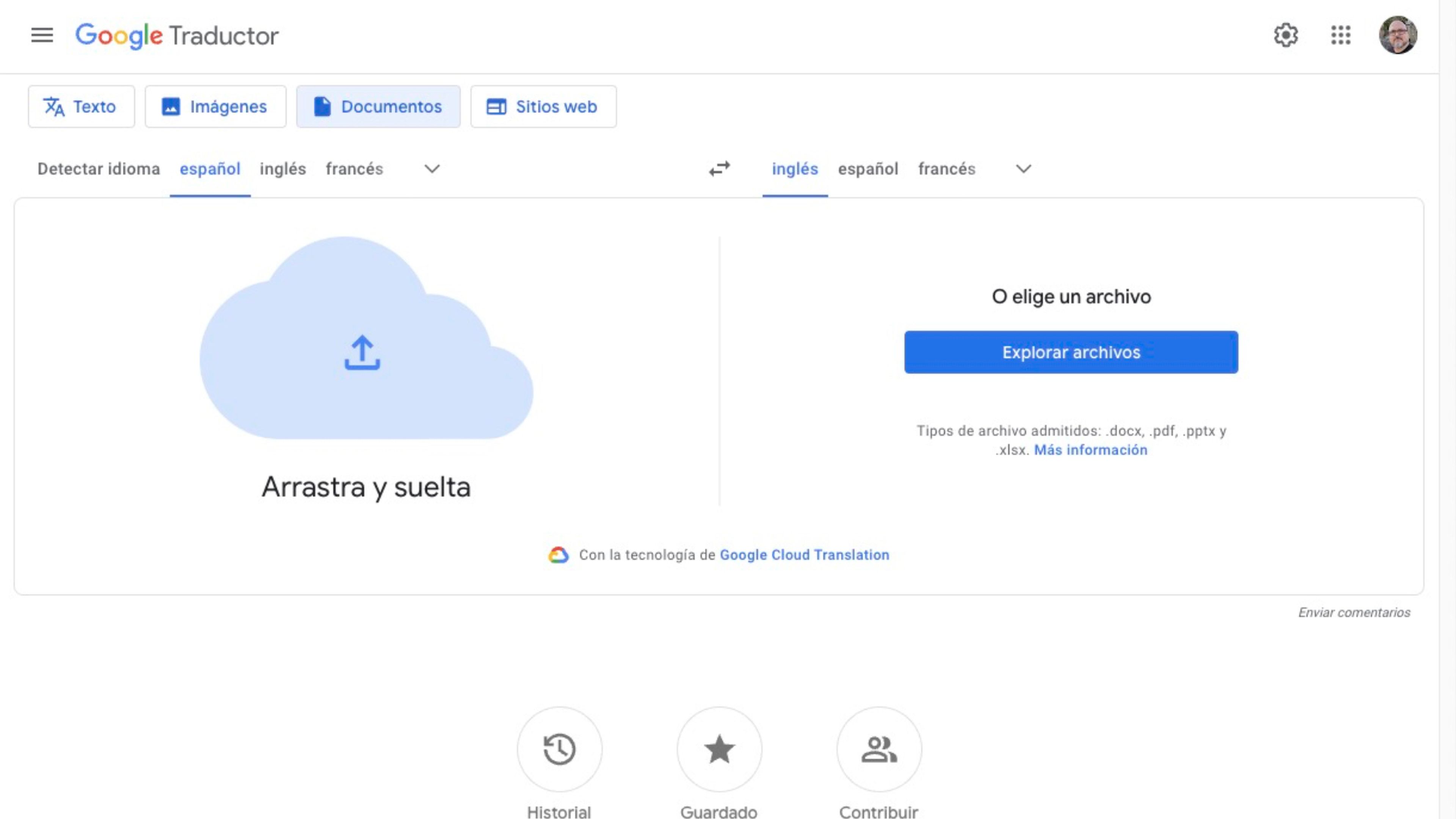Screen dimensions: 1456x819
Task: Expand the source language list
Action: click(x=432, y=169)
